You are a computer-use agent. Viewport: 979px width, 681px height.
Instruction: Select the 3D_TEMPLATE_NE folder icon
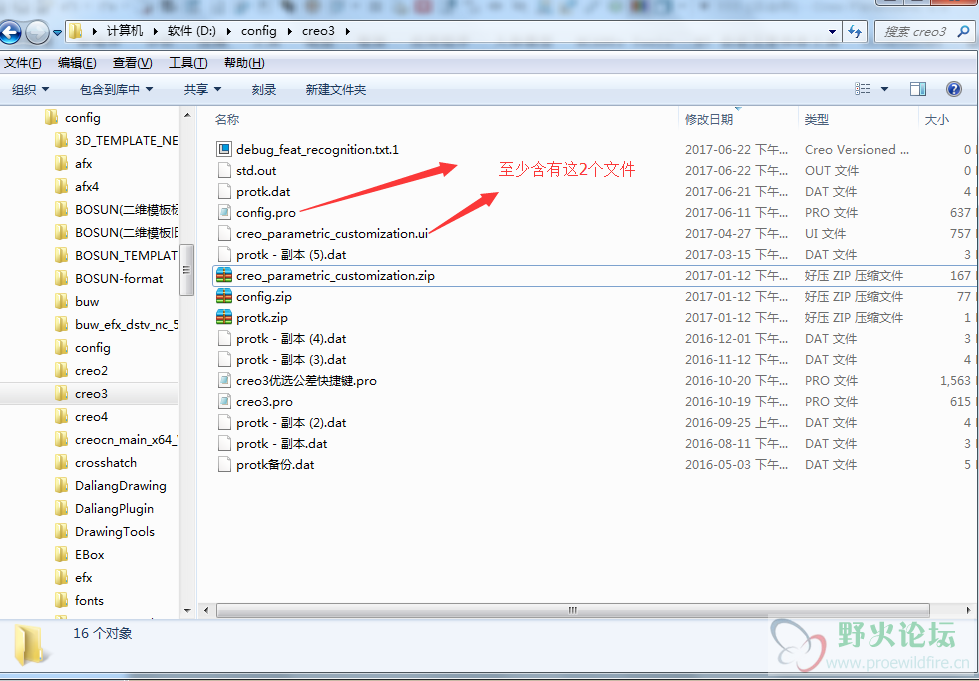[x=61, y=140]
